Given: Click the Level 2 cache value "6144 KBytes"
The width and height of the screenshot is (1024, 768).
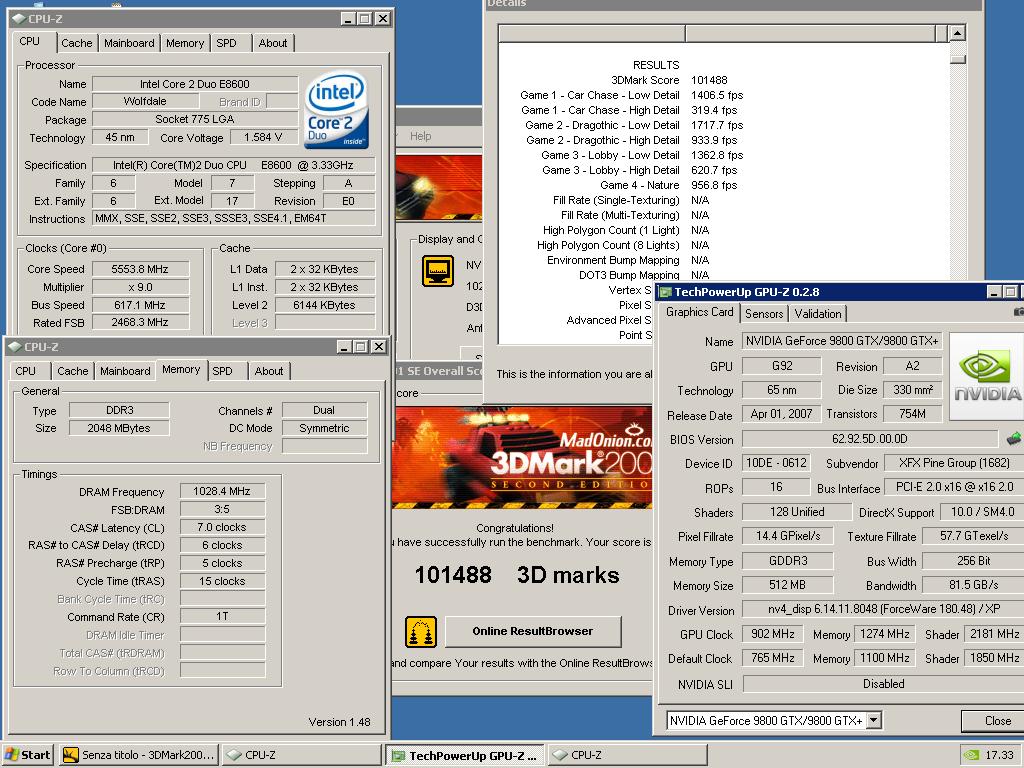Looking at the screenshot, I should pos(325,305).
